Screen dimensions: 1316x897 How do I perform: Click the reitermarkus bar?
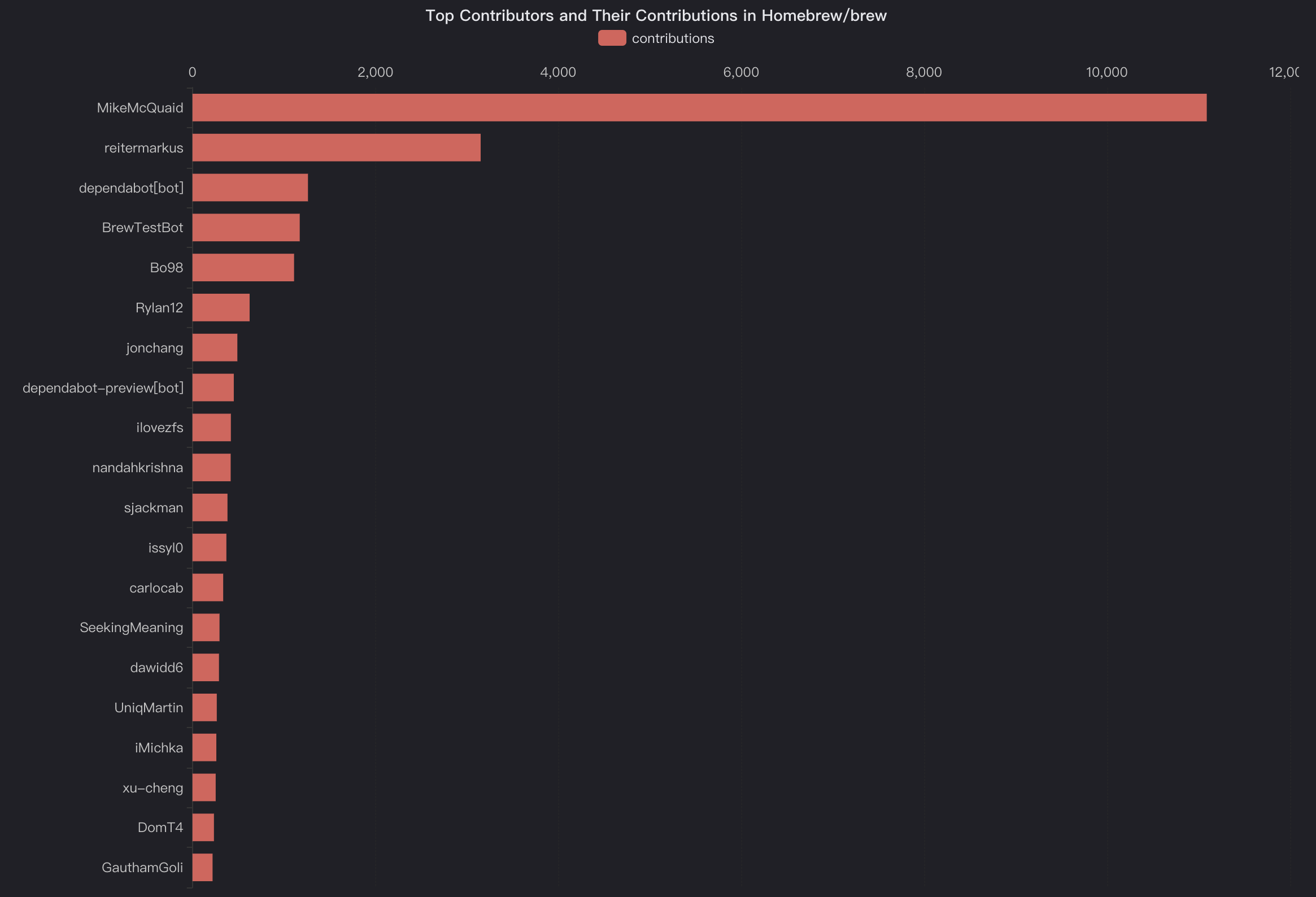click(337, 148)
